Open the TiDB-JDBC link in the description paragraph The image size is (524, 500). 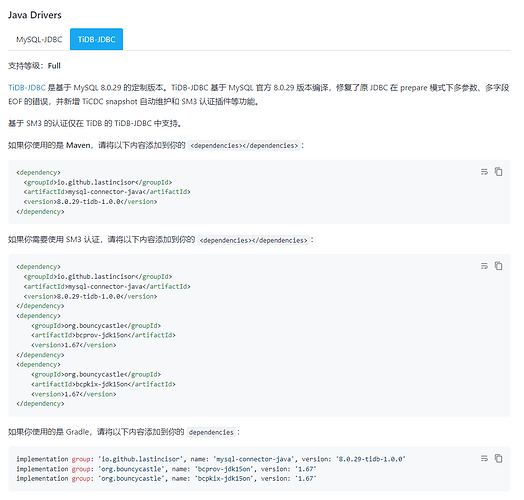(27, 88)
